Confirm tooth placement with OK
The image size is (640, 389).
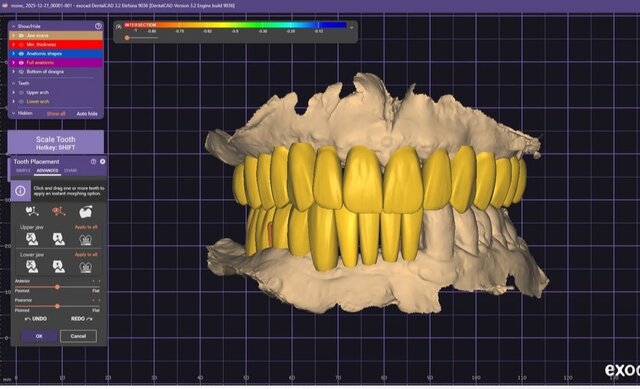coord(39,336)
